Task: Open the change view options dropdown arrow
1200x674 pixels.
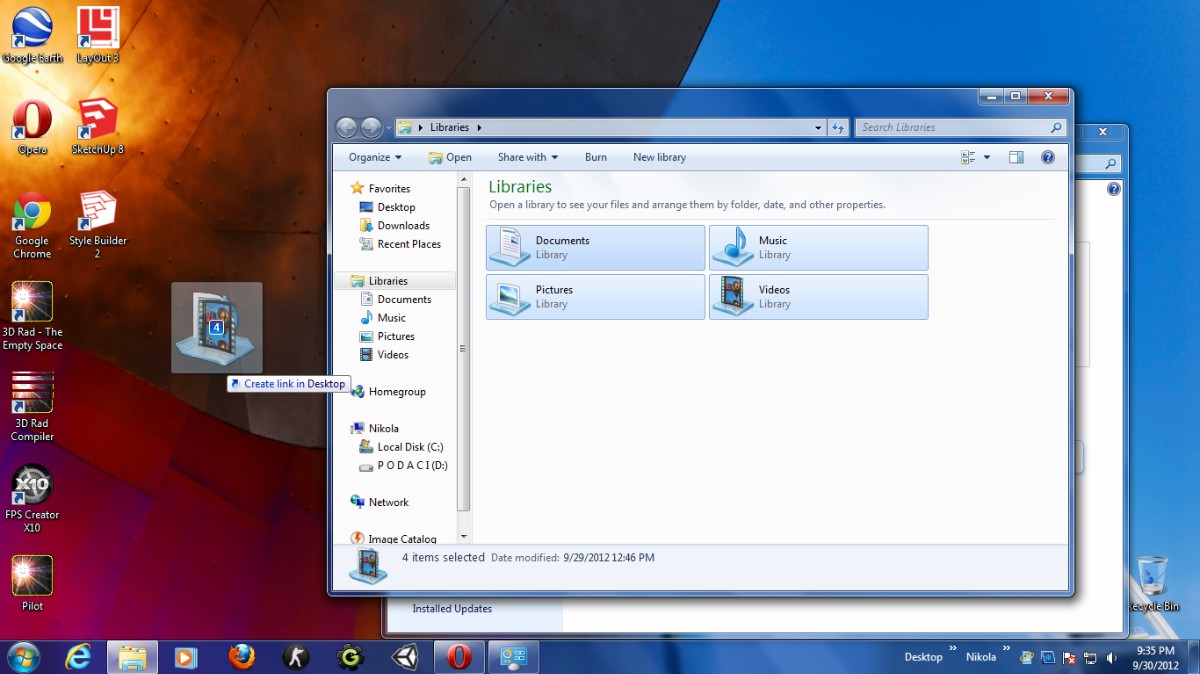Action: pos(987,157)
